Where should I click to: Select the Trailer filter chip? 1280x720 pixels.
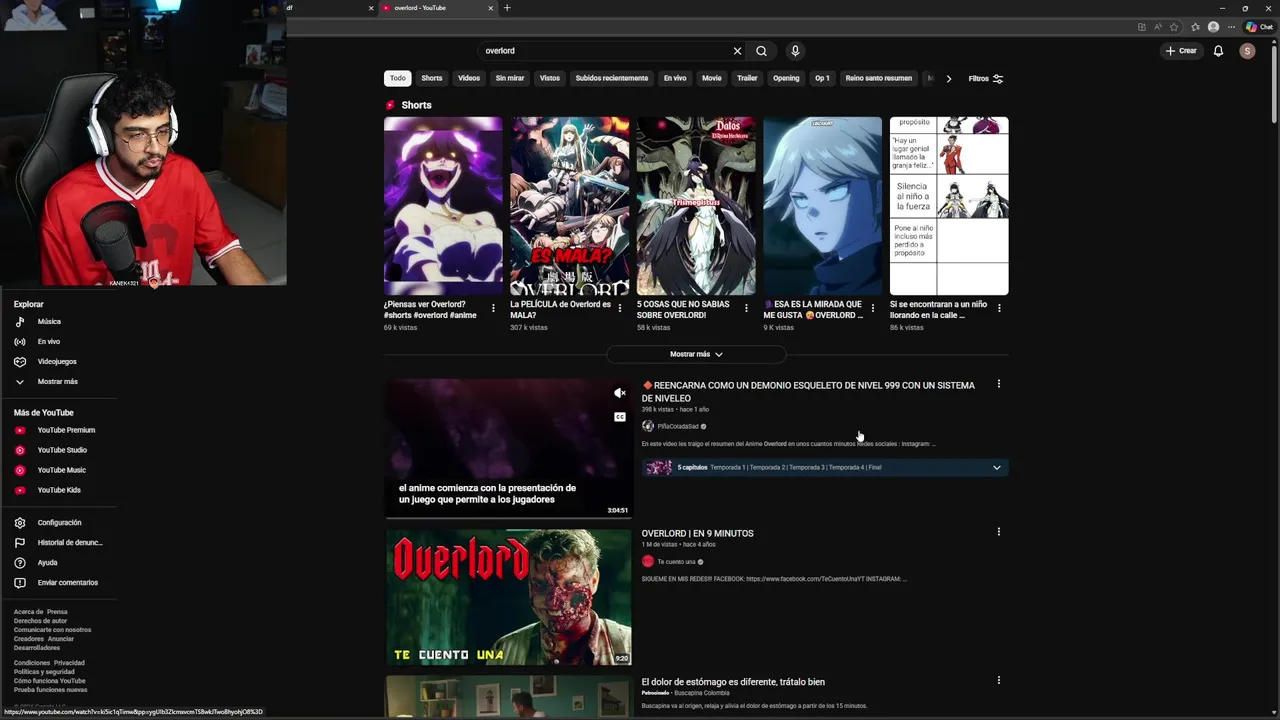(747, 78)
